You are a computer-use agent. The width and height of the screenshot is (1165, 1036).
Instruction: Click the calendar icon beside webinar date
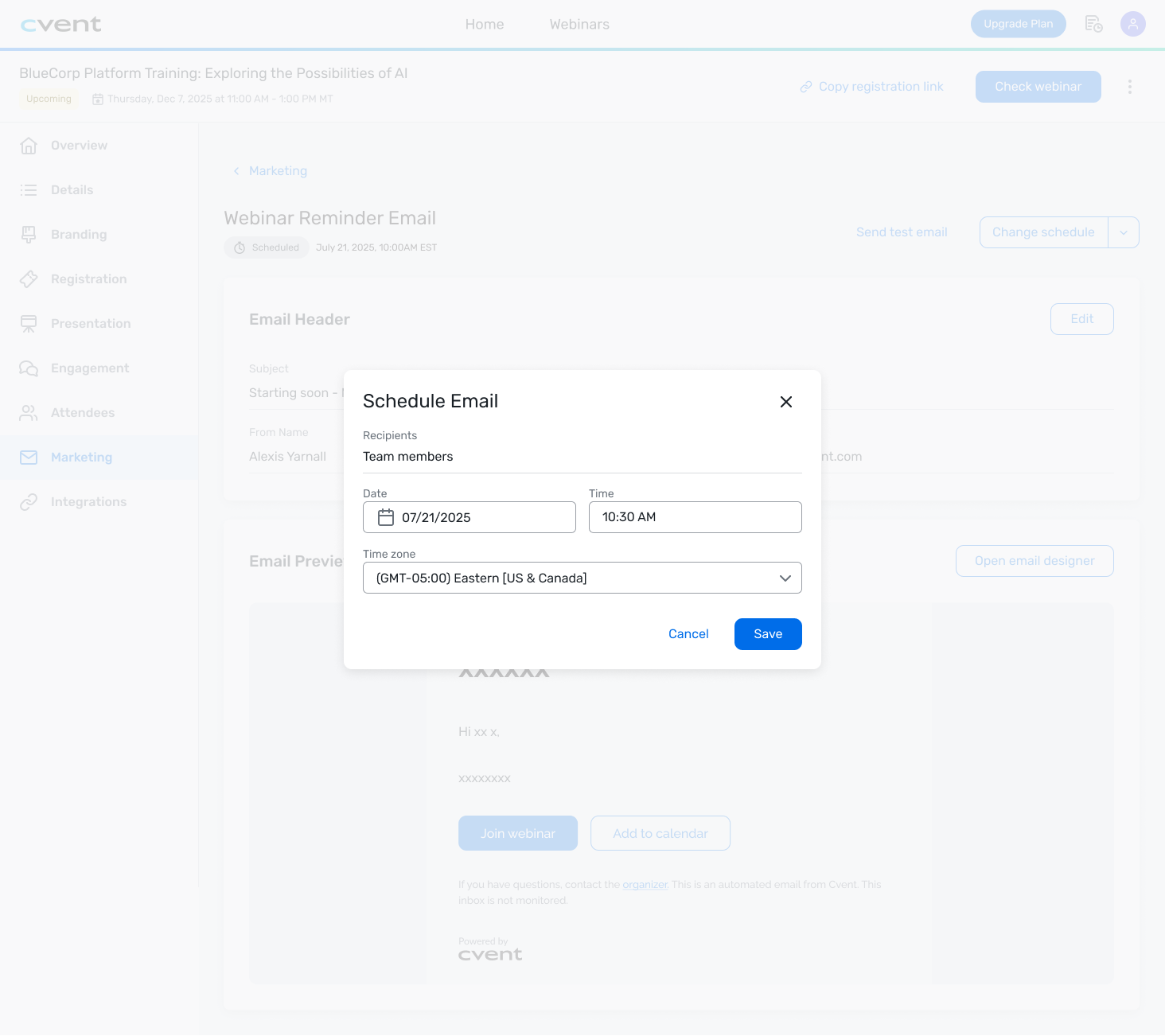(x=98, y=99)
